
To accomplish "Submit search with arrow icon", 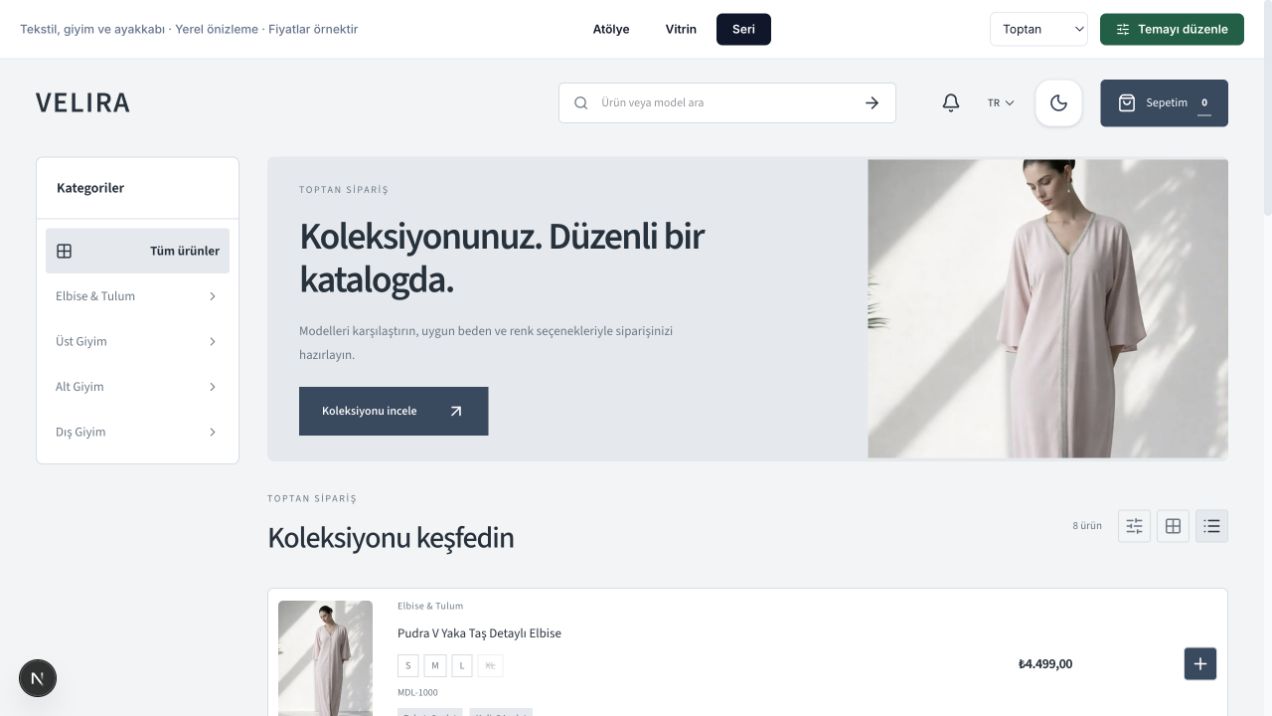I will click(x=872, y=103).
